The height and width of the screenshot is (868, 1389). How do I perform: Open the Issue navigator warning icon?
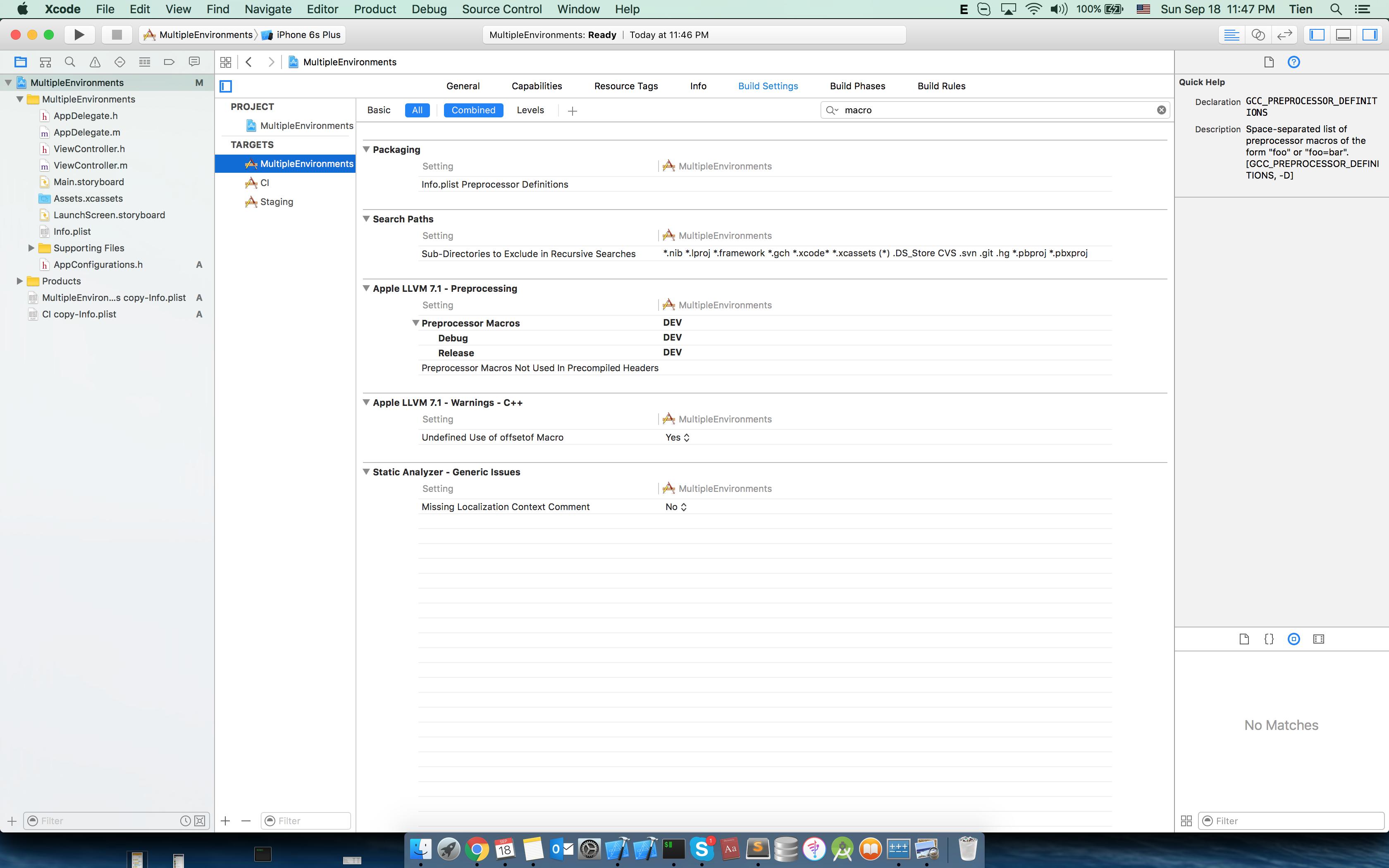pos(95,62)
